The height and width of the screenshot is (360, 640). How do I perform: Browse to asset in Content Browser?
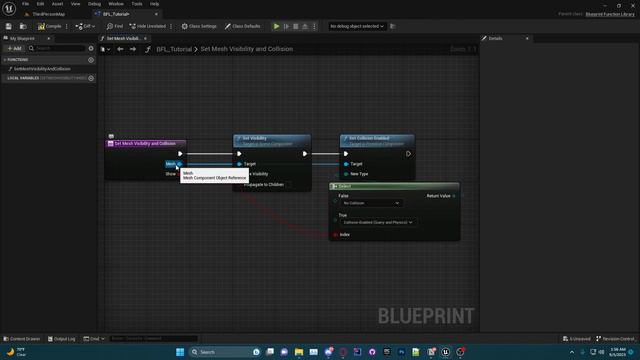tap(23, 26)
